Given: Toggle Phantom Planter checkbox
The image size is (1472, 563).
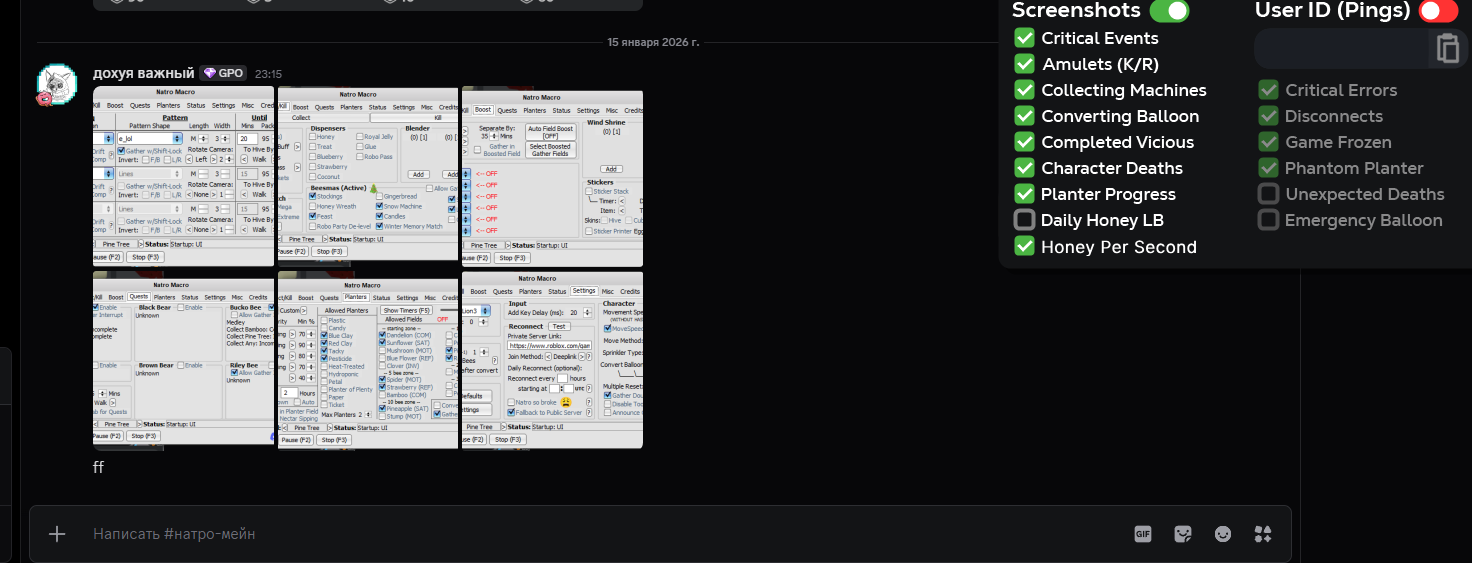Looking at the screenshot, I should point(1268,168).
